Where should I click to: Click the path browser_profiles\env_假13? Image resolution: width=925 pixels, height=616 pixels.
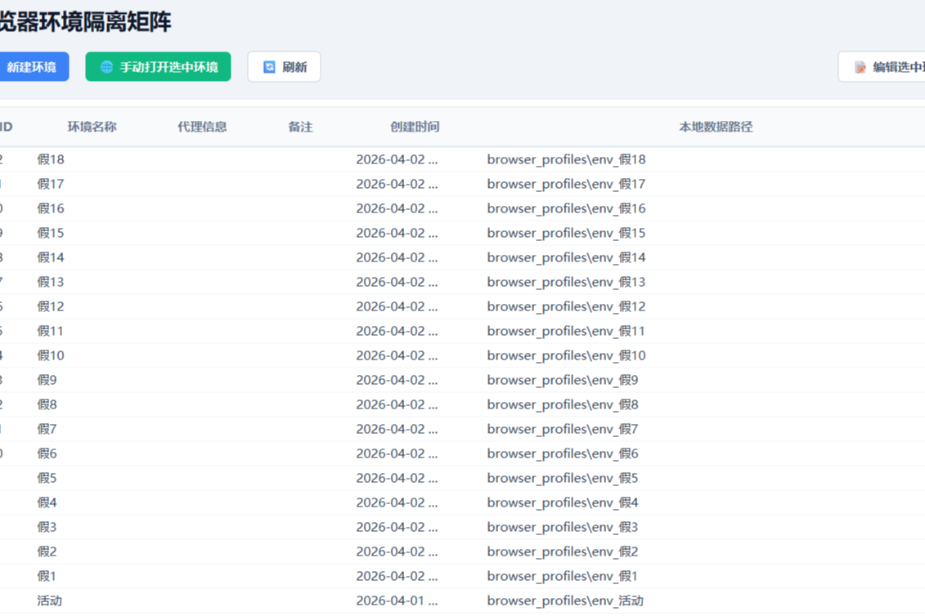tap(566, 282)
